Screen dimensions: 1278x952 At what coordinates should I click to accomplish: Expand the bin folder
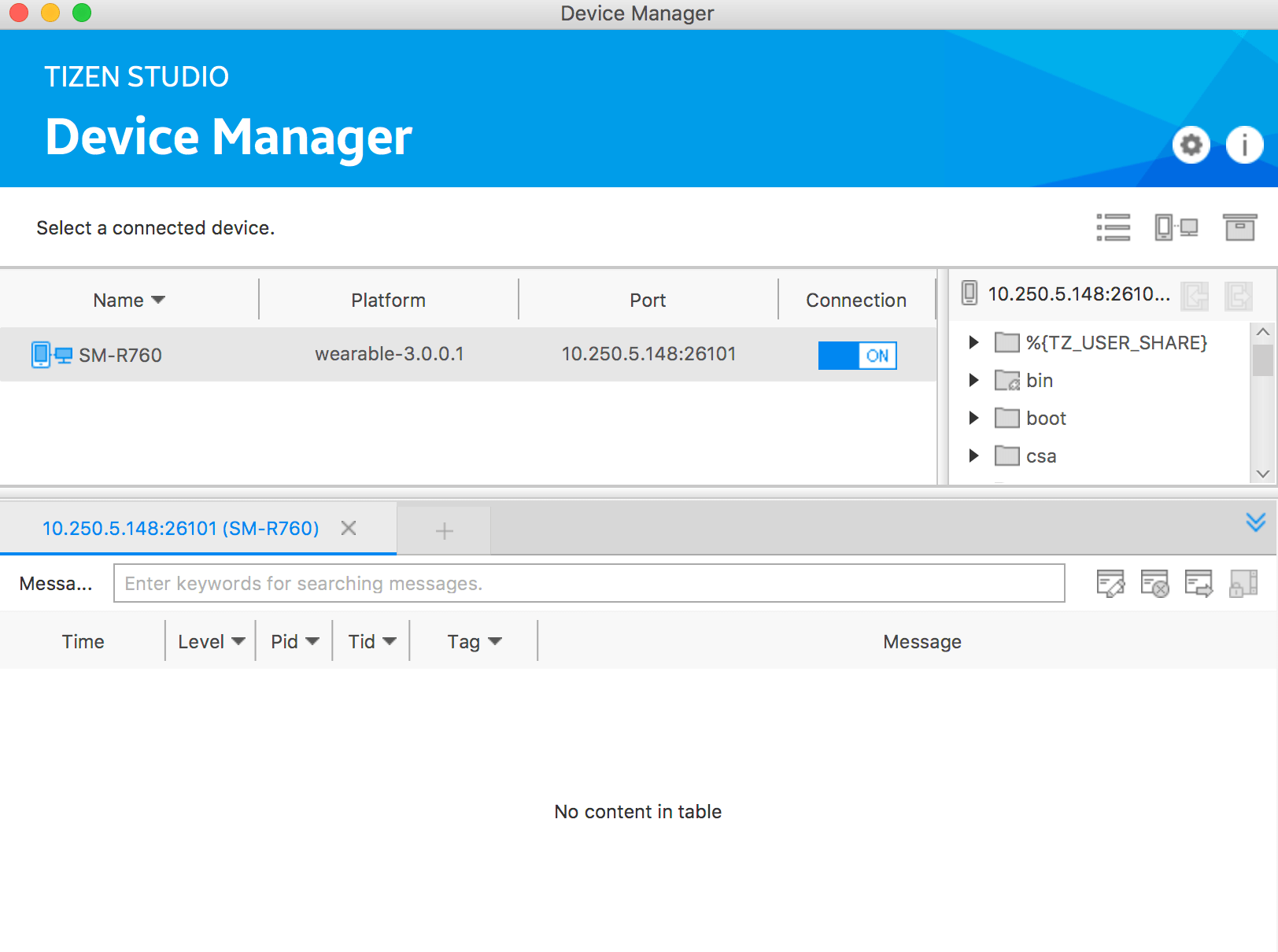pyautogui.click(x=974, y=380)
